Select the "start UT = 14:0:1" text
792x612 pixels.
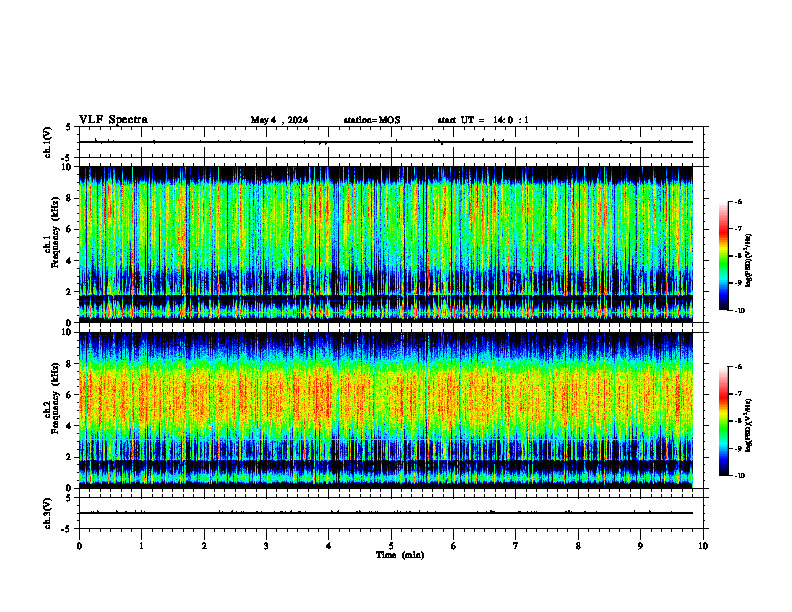[483, 120]
